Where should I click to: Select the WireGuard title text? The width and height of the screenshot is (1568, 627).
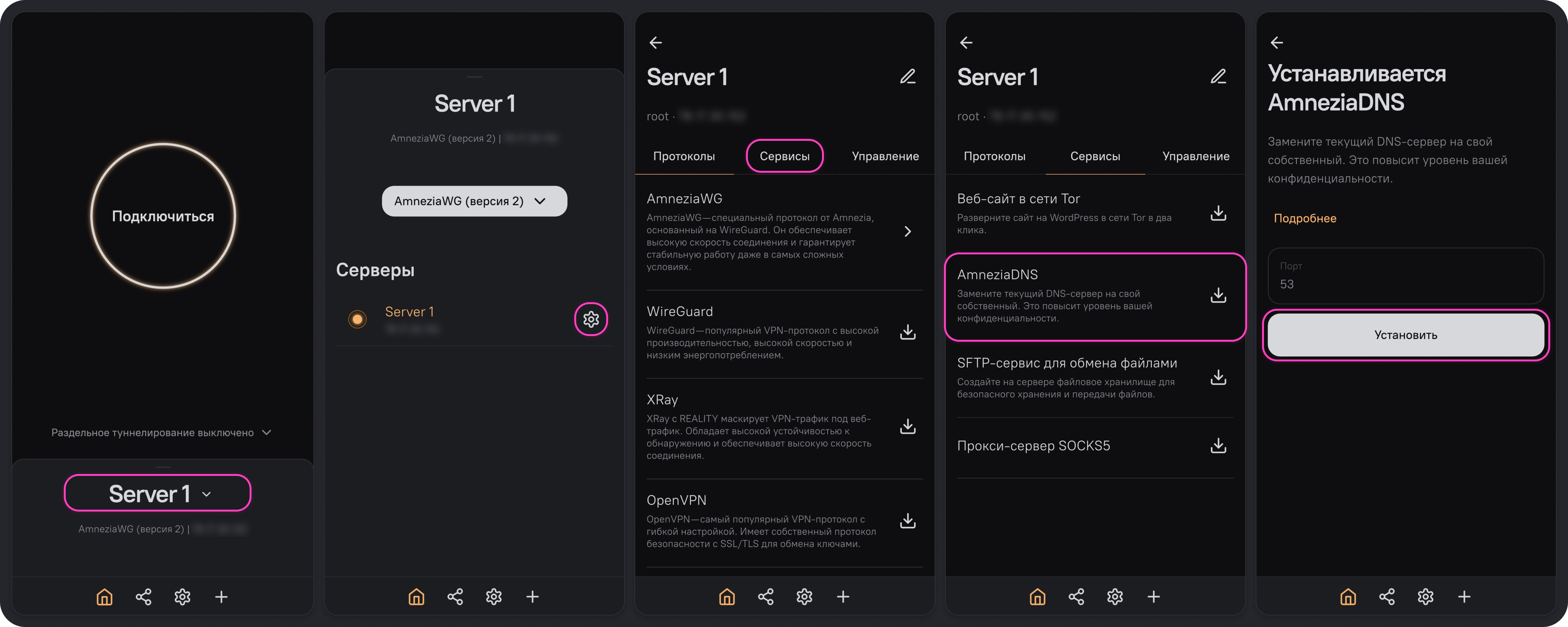[679, 312]
